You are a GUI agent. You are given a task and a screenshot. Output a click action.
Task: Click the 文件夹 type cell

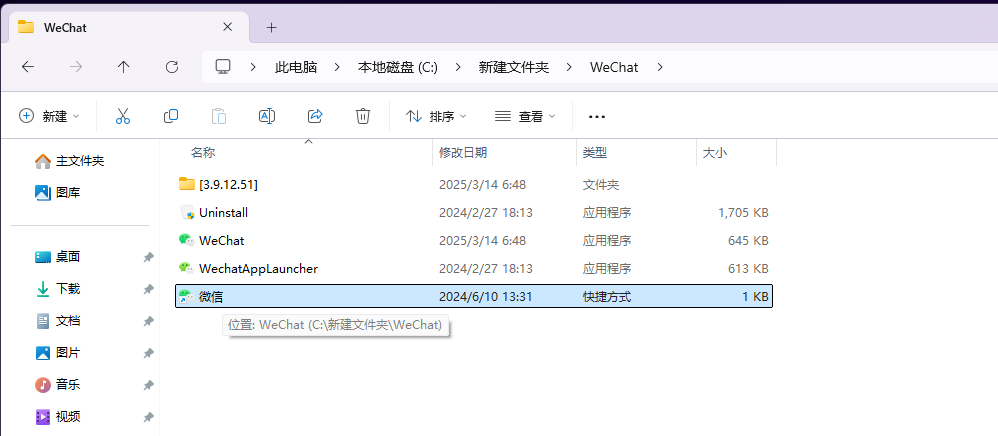(601, 185)
